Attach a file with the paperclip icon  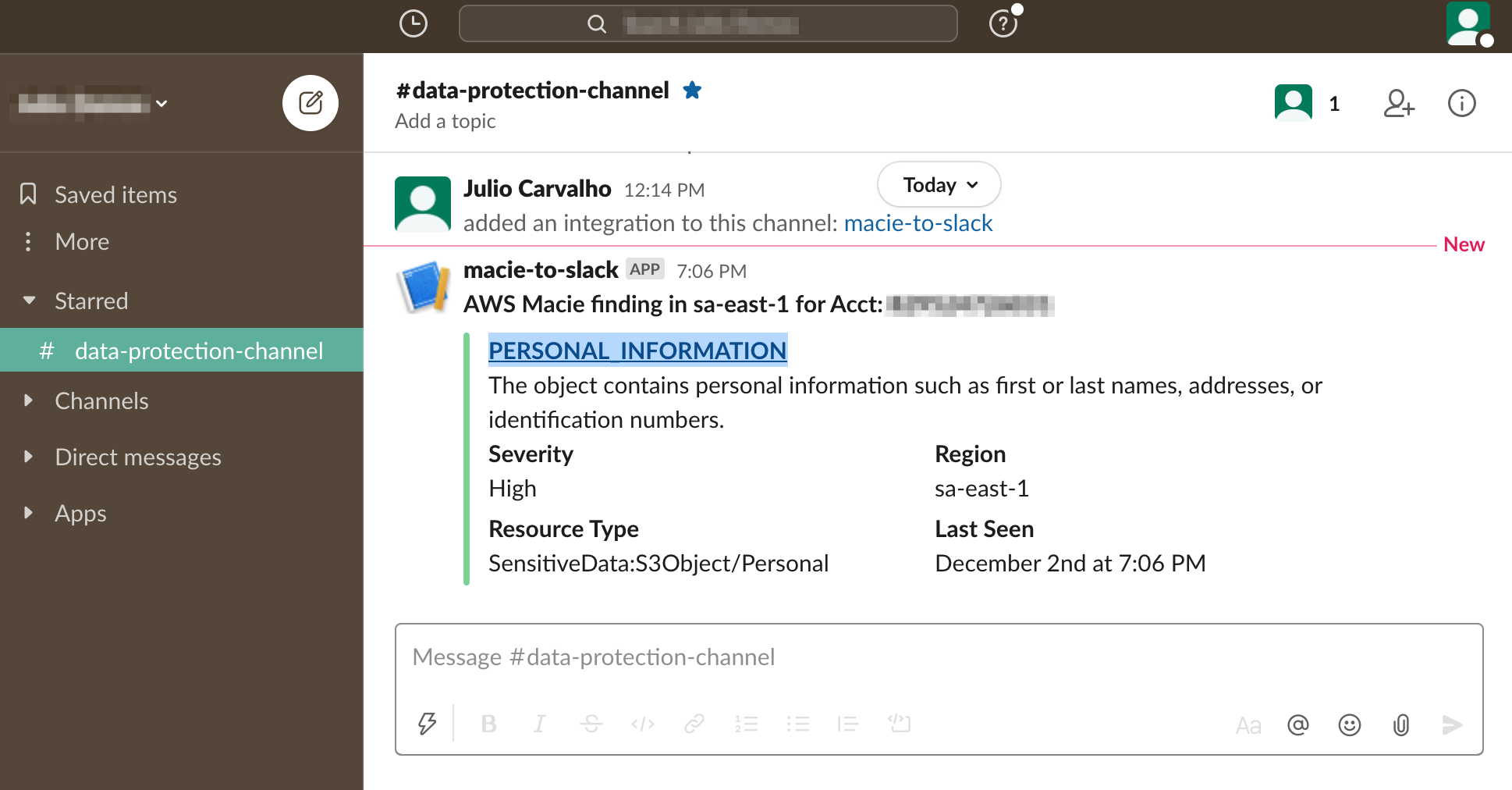coord(1400,724)
